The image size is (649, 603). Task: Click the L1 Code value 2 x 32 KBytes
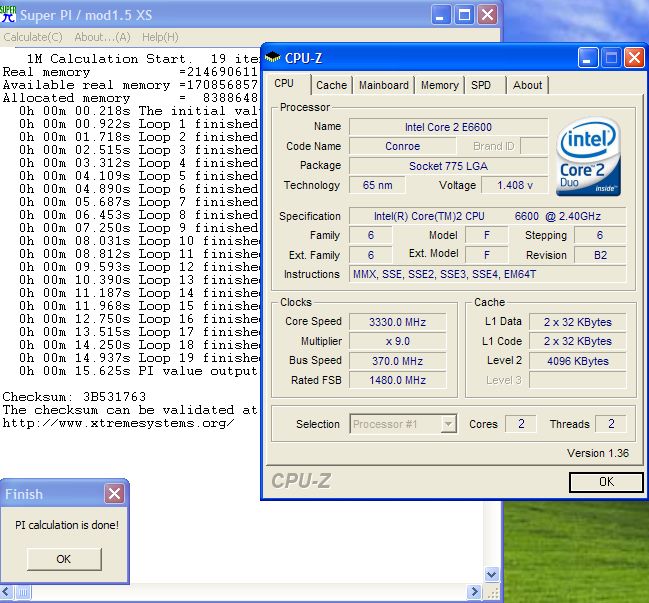577,341
